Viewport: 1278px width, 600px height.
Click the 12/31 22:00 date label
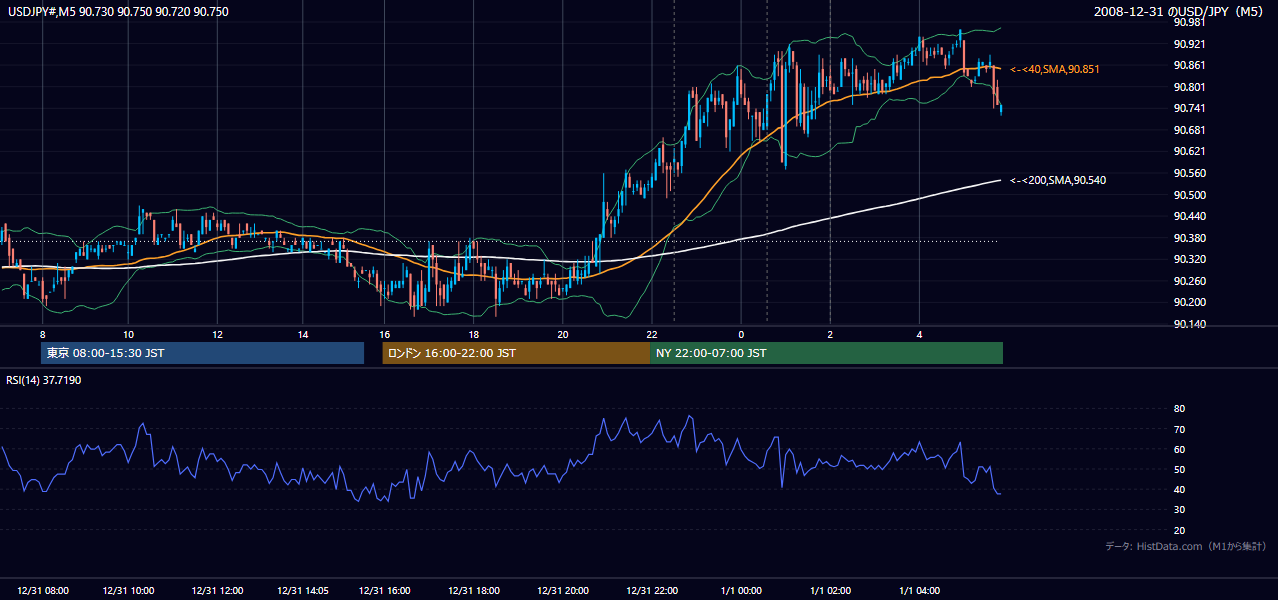coord(652,591)
